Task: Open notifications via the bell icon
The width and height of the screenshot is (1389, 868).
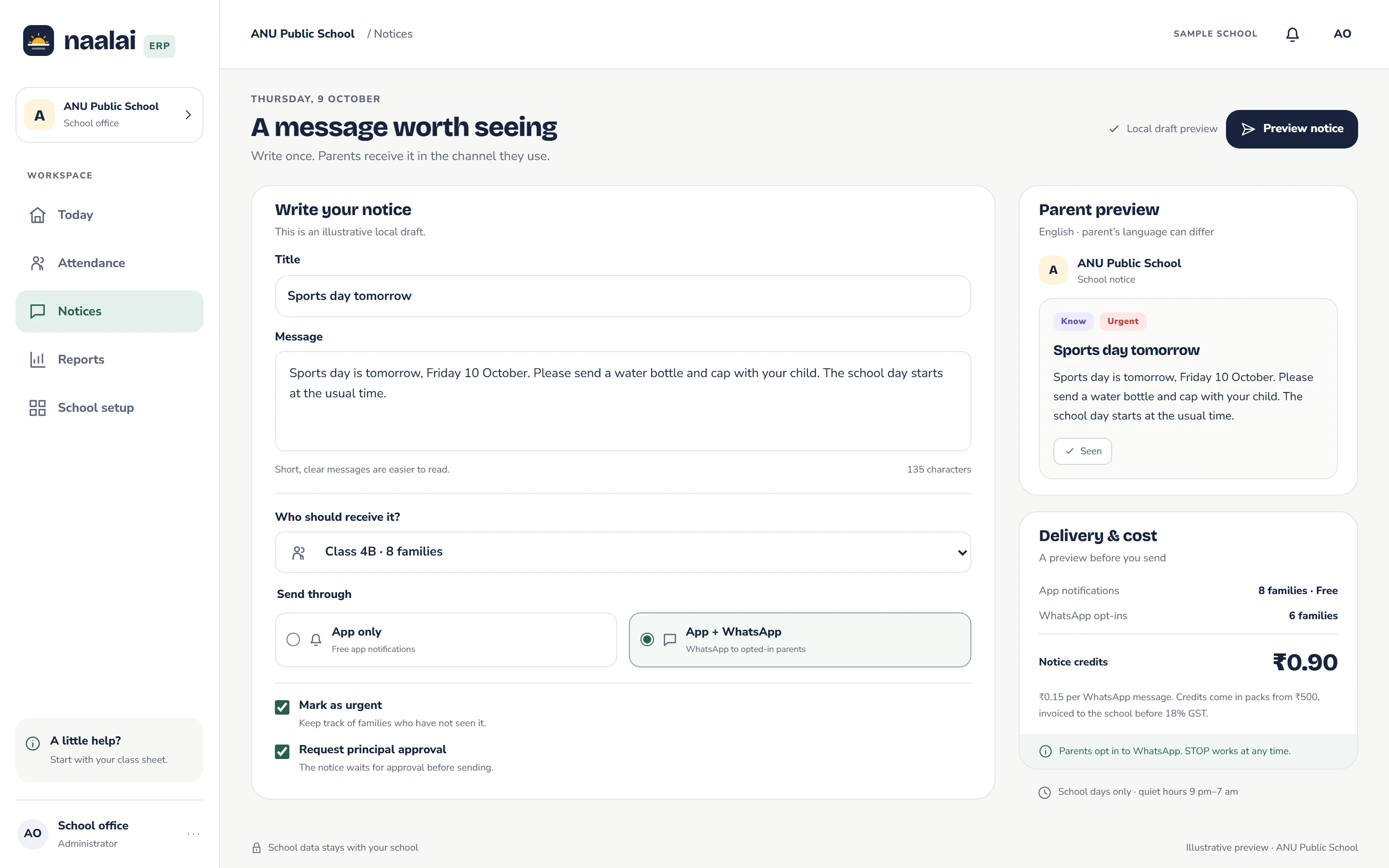Action: [x=1292, y=34]
